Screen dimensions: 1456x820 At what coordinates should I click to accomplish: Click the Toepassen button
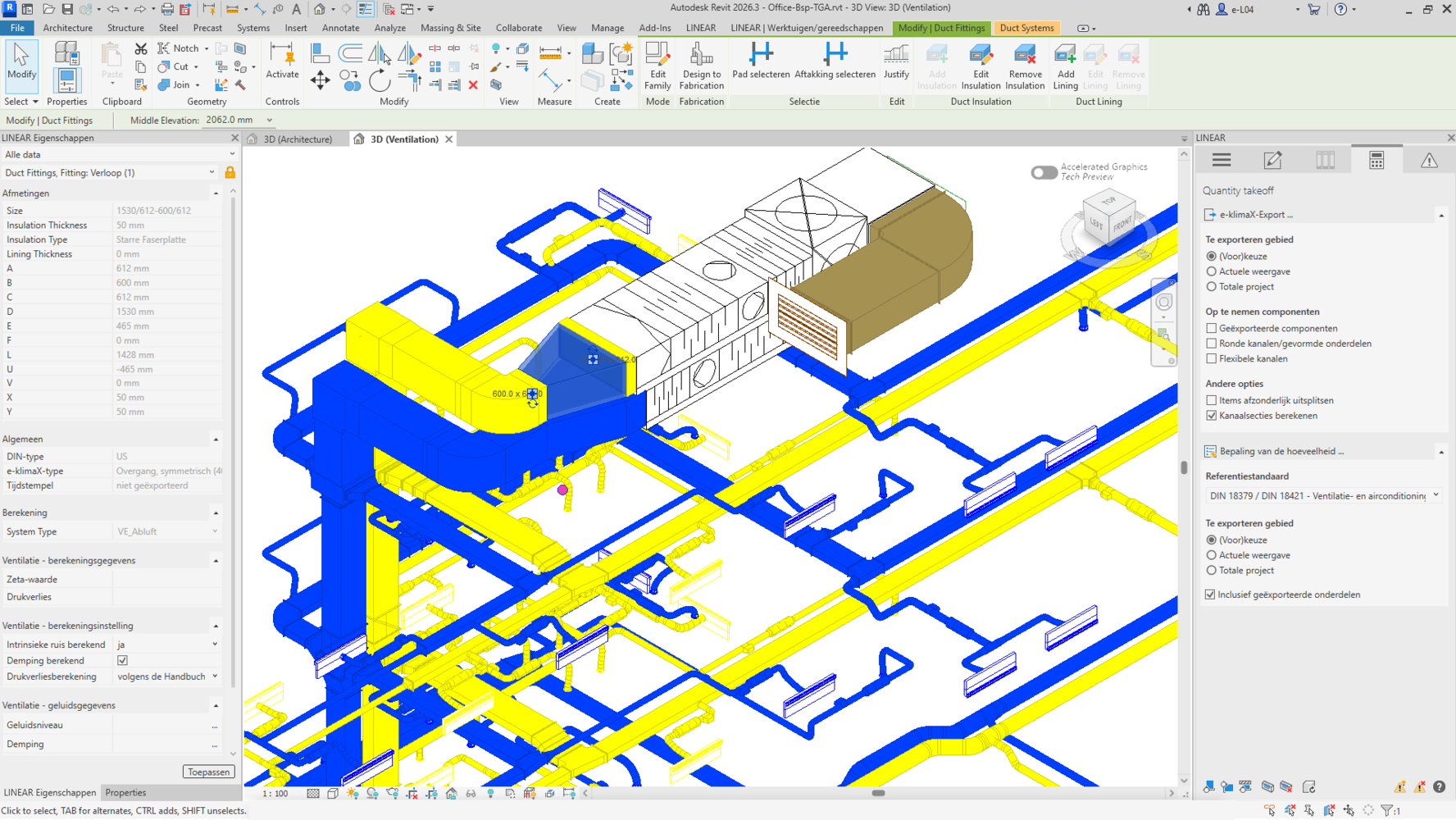[208, 772]
